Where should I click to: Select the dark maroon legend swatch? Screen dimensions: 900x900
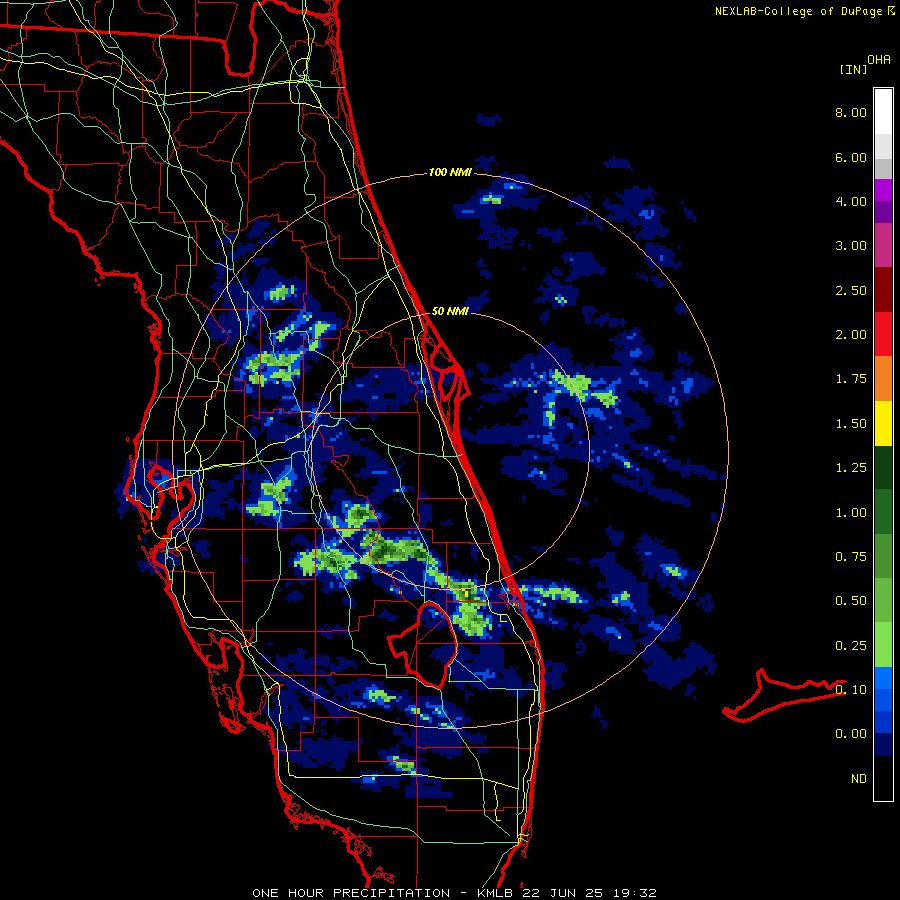[883, 290]
